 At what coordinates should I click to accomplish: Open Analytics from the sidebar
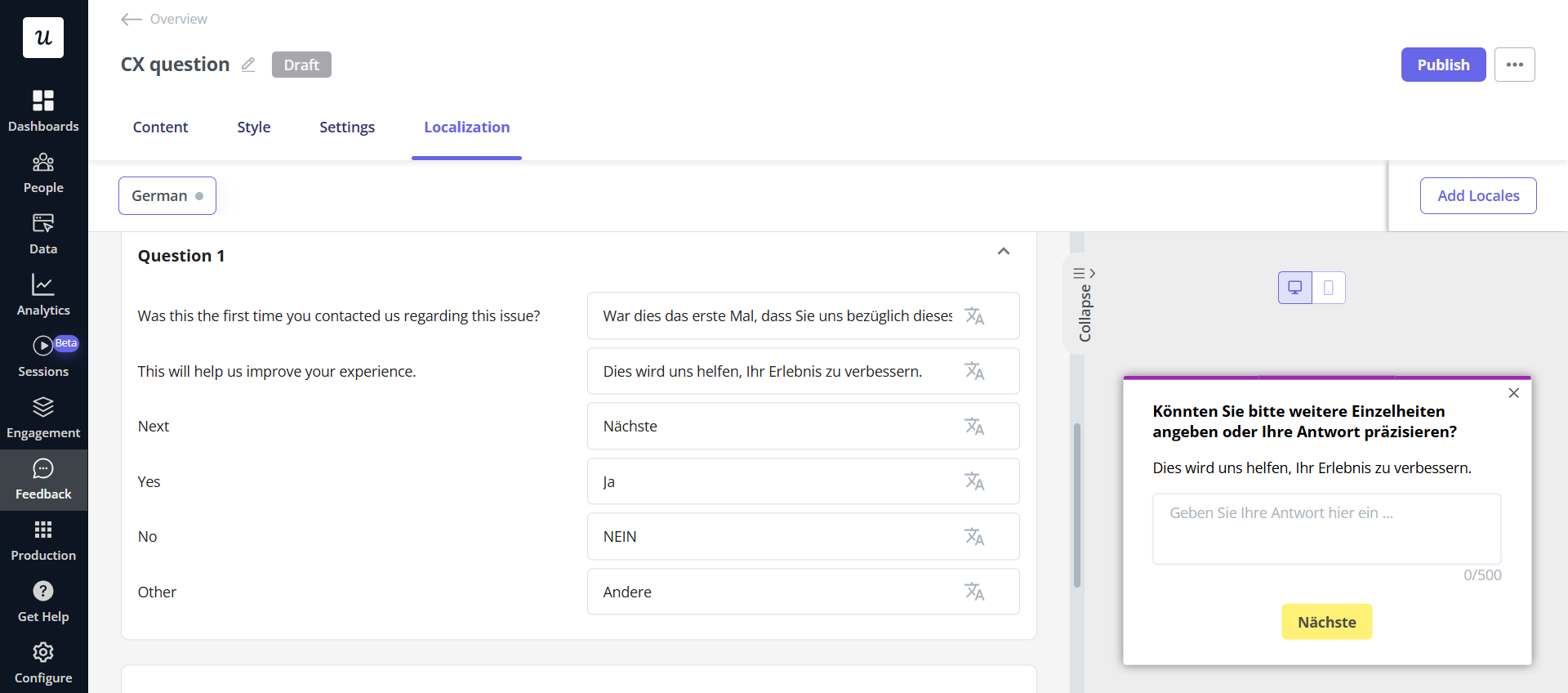pos(43,296)
